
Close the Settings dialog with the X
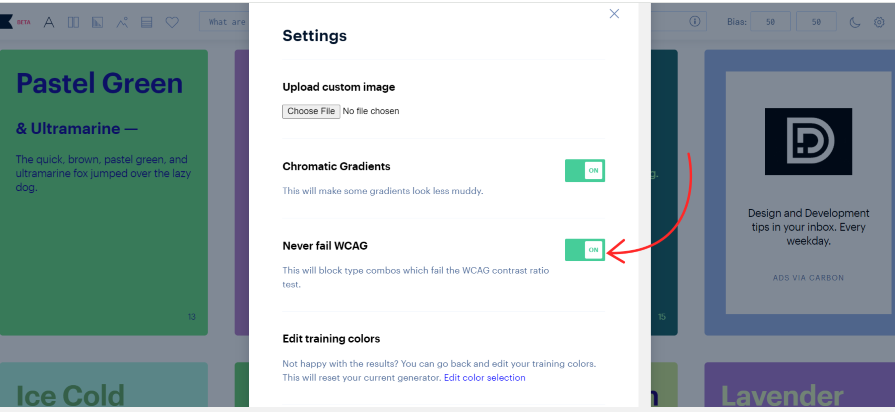[614, 14]
